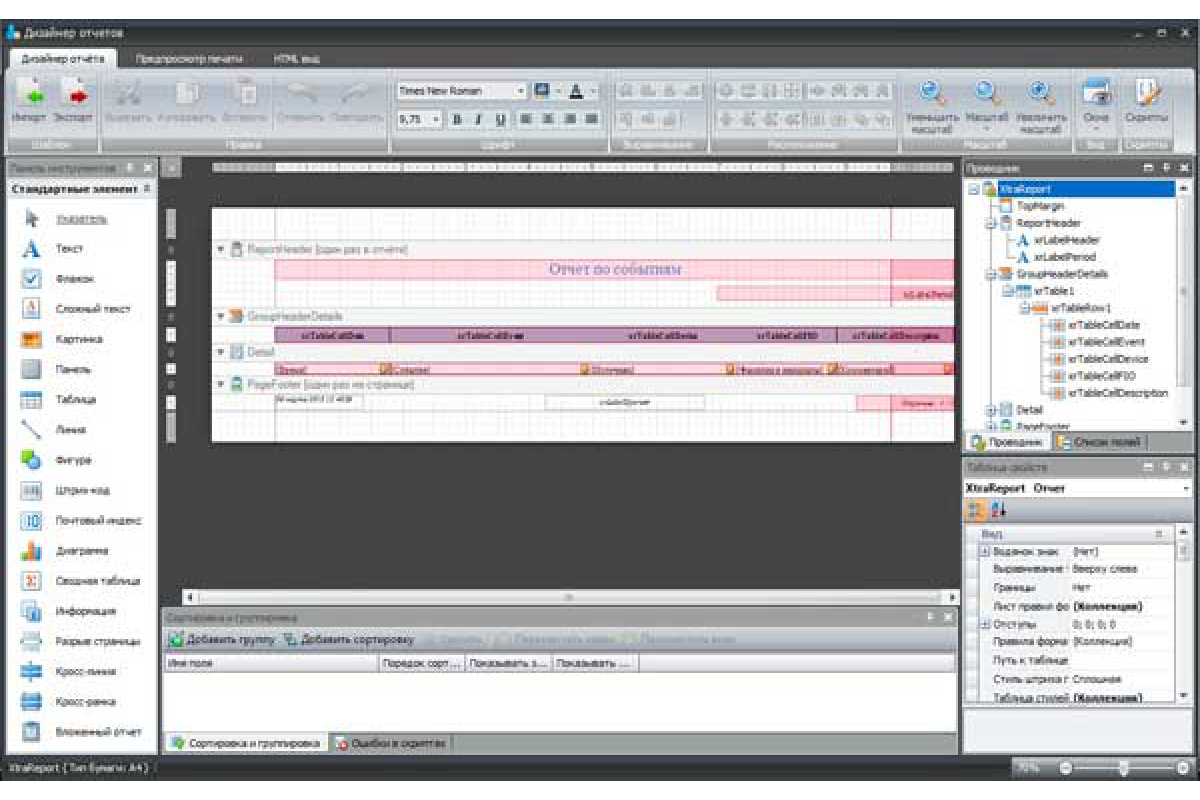The image size is (1200, 800).
Task: Switch to Список полей tab
Action: pyautogui.click(x=1101, y=441)
